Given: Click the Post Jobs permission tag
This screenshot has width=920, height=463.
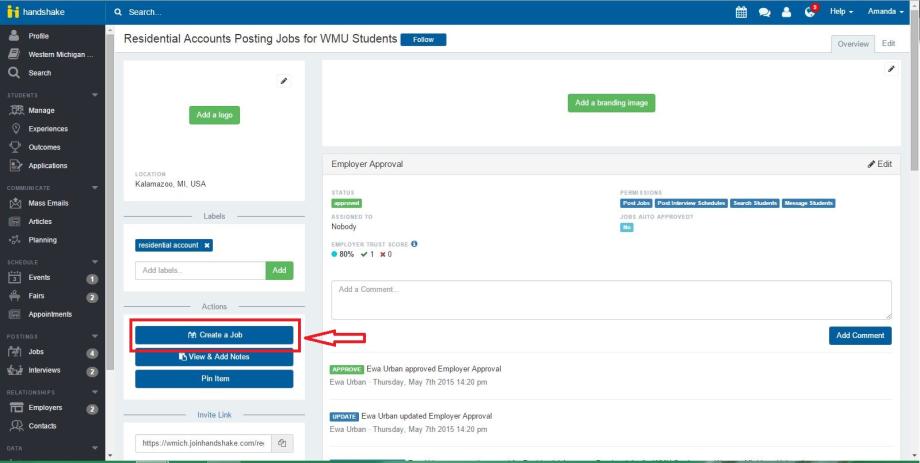Looking at the screenshot, I should pyautogui.click(x=636, y=203).
